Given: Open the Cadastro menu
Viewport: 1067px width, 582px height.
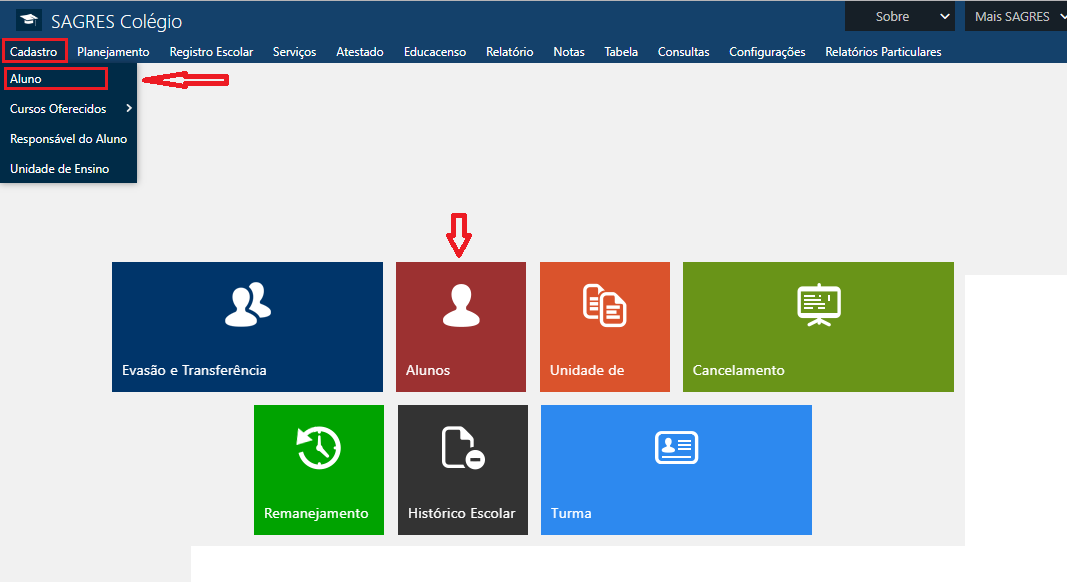Looking at the screenshot, I should tap(34, 52).
